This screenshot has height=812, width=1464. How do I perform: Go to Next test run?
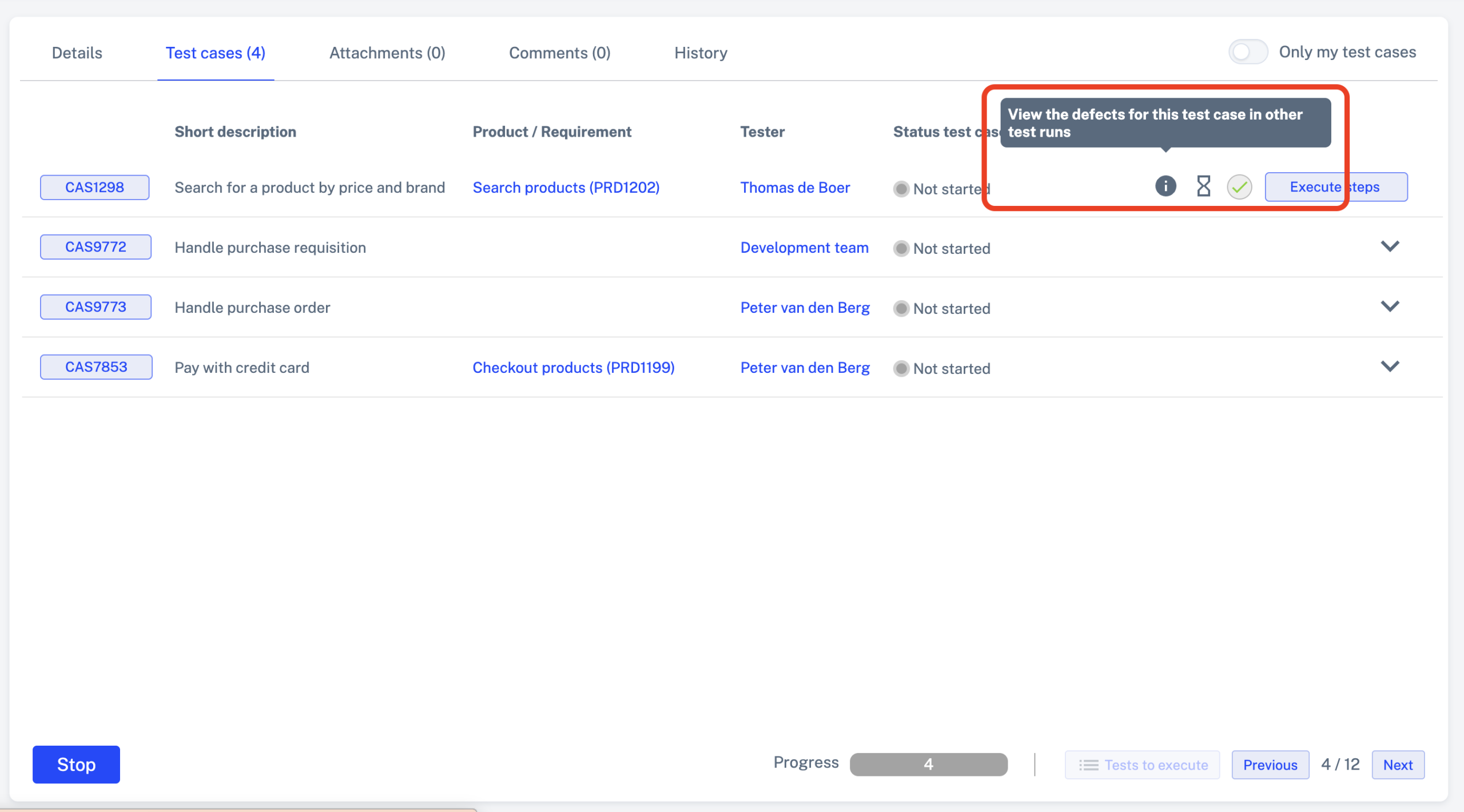1398,765
